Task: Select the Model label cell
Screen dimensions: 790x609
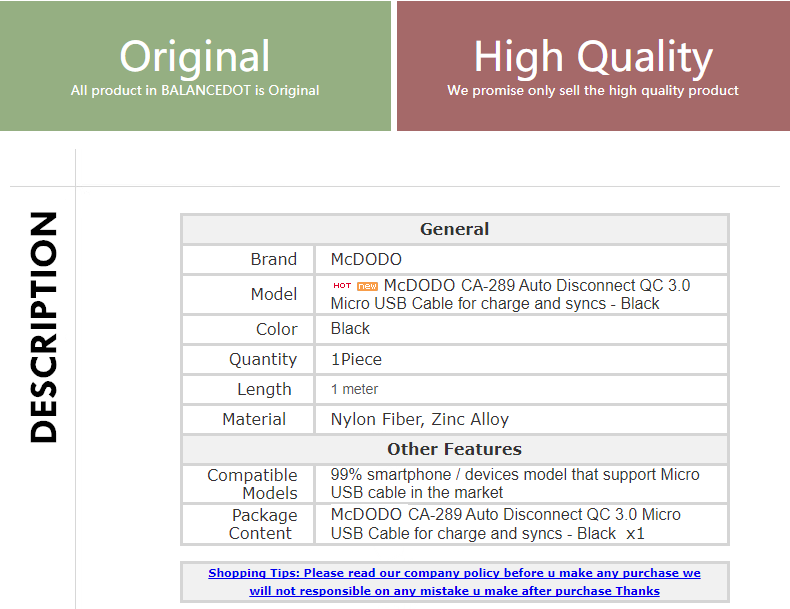Action: (x=248, y=294)
